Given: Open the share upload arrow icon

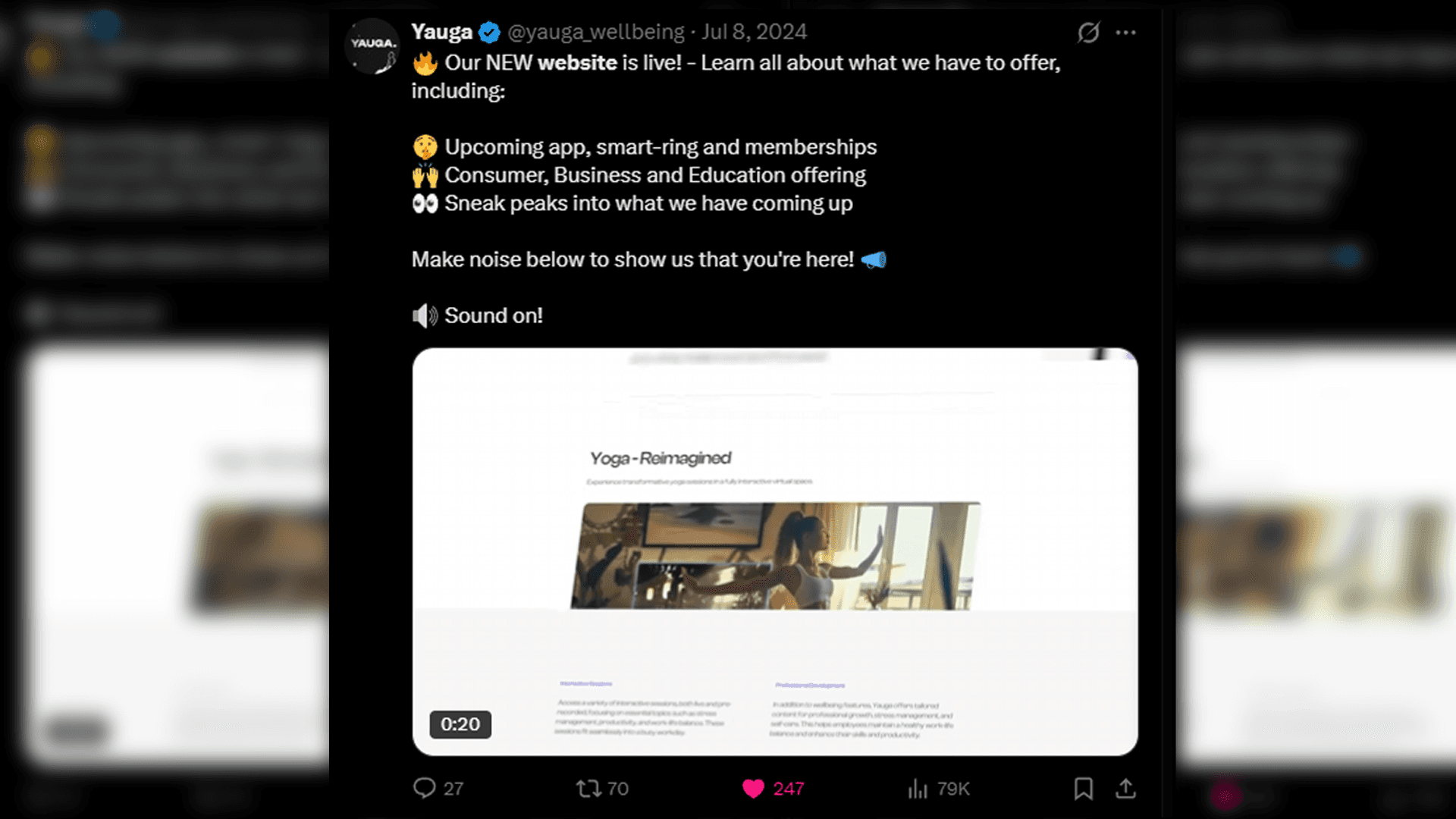Looking at the screenshot, I should pos(1125,789).
